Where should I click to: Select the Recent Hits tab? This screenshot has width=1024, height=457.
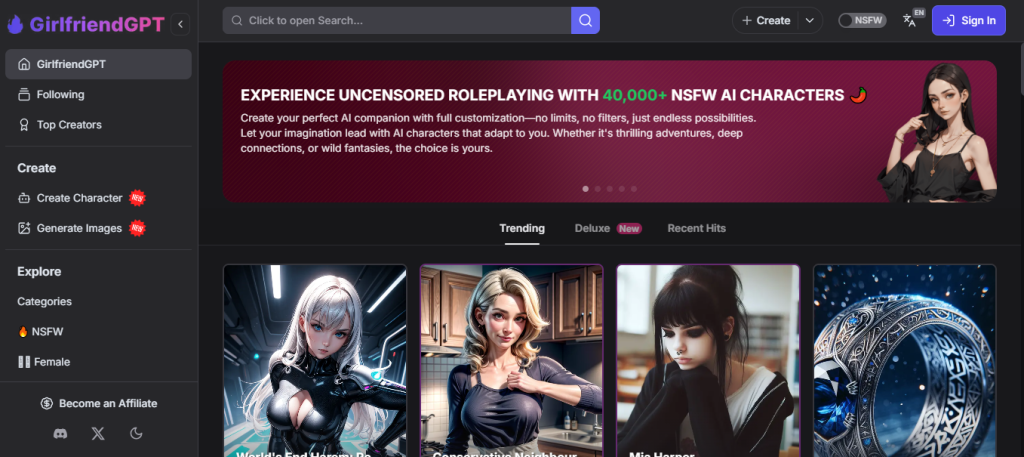[x=696, y=228]
